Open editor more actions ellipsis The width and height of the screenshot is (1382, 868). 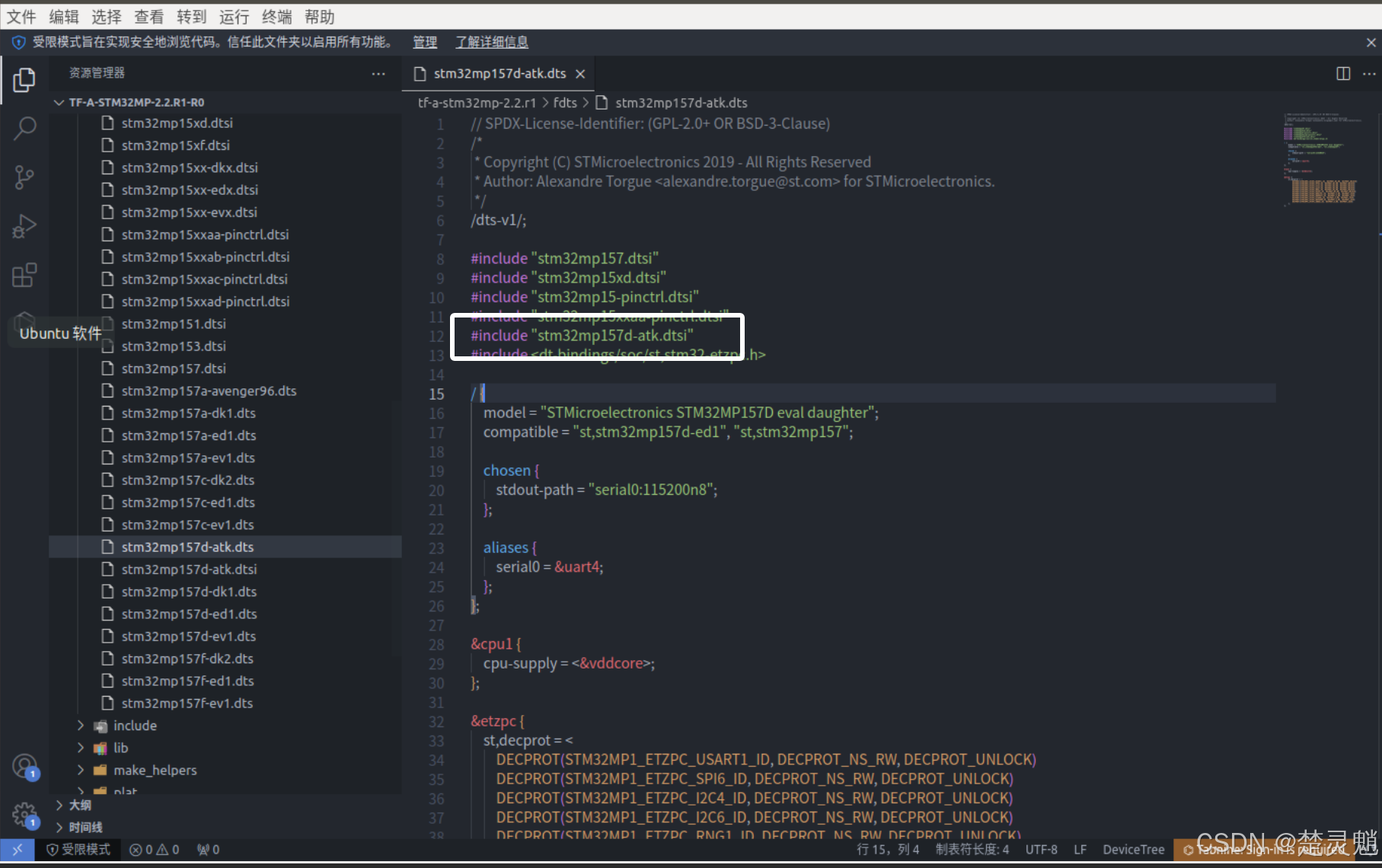(1369, 73)
